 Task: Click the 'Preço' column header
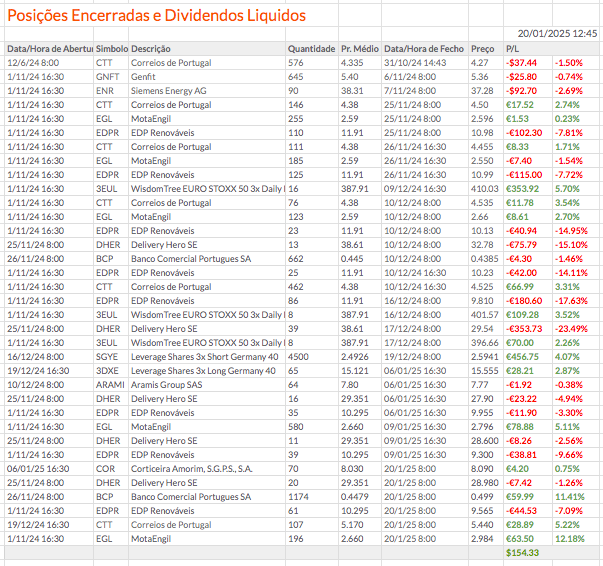pyautogui.click(x=482, y=49)
